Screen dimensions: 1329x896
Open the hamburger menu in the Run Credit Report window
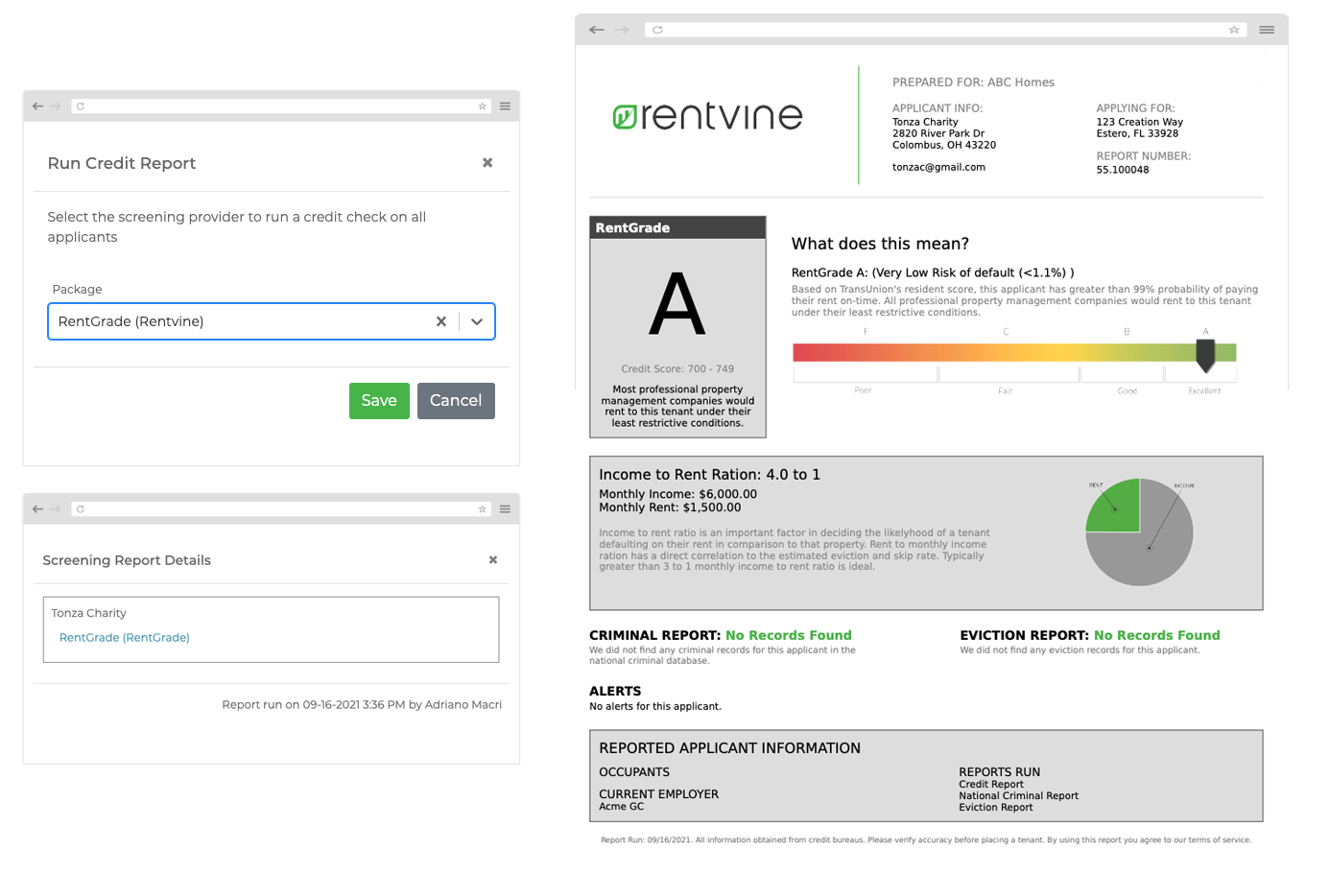505,106
